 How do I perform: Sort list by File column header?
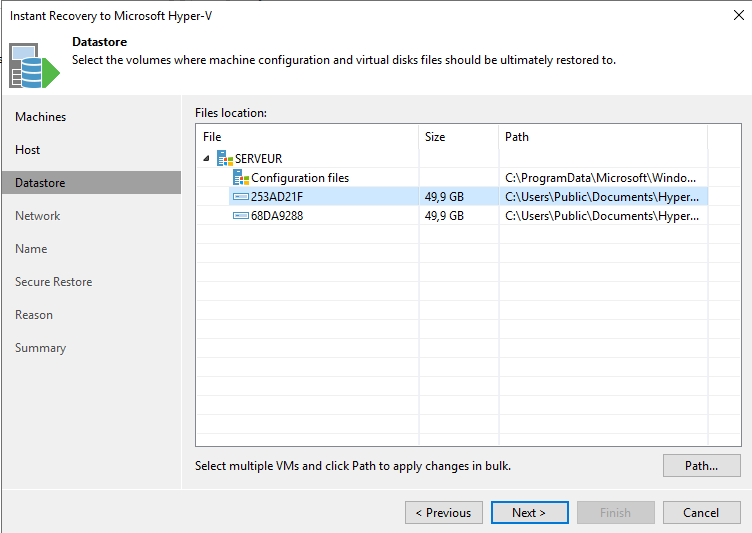(307, 137)
